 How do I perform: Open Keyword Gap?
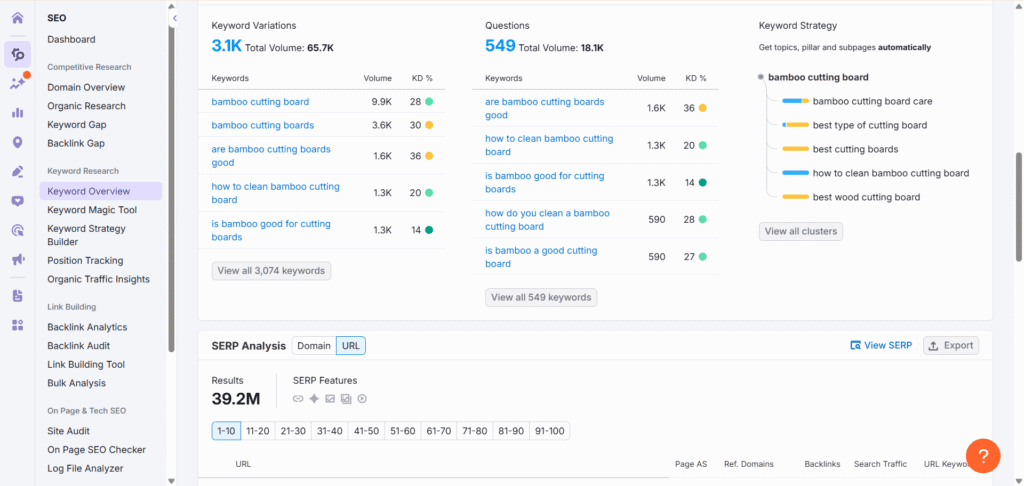[x=76, y=124]
